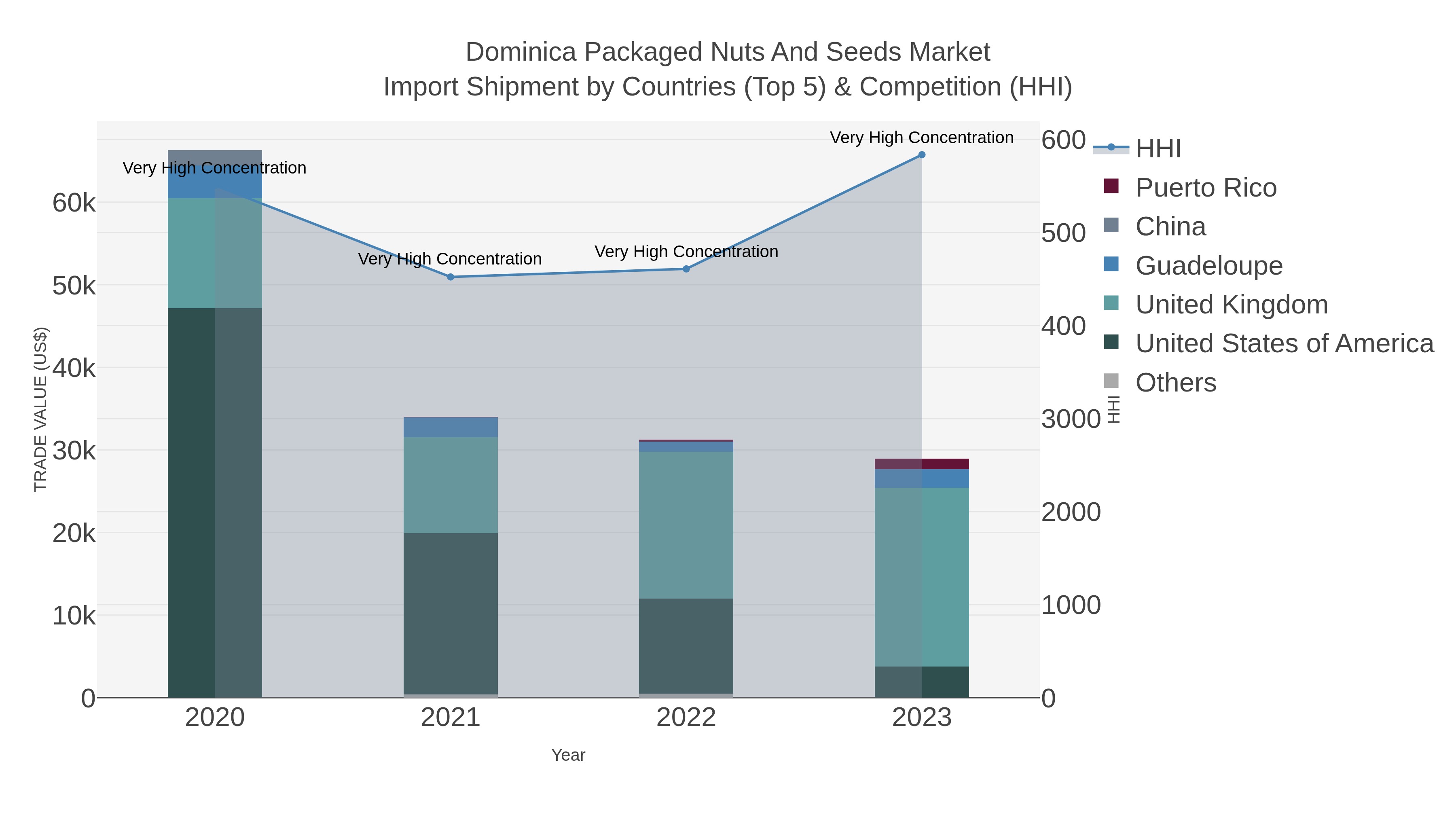Screen dimensions: 1456x819
Task: Toggle the Puerto Rico legend entry
Action: click(1190, 187)
